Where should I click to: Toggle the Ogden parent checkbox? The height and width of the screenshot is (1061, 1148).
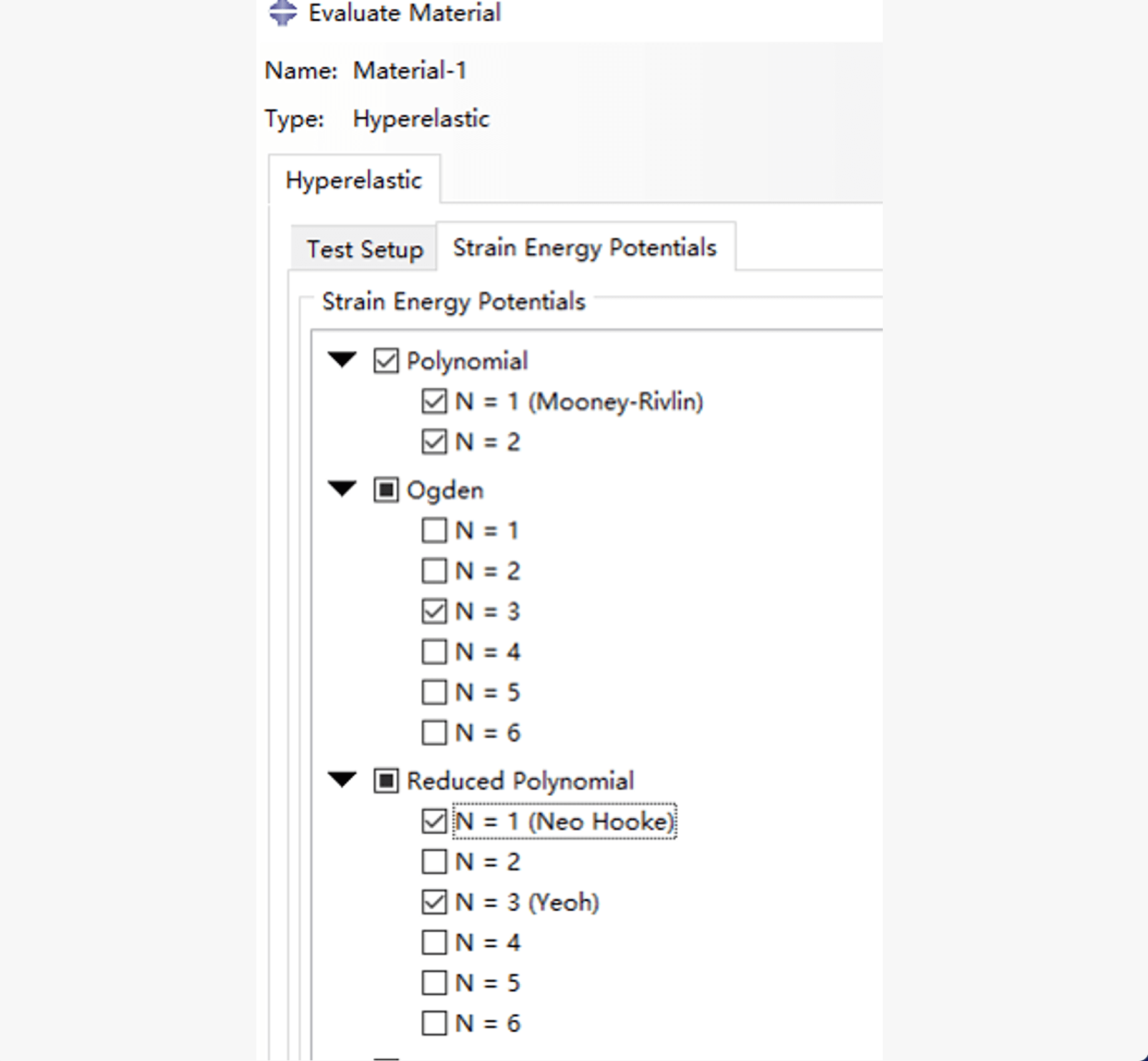tap(386, 490)
